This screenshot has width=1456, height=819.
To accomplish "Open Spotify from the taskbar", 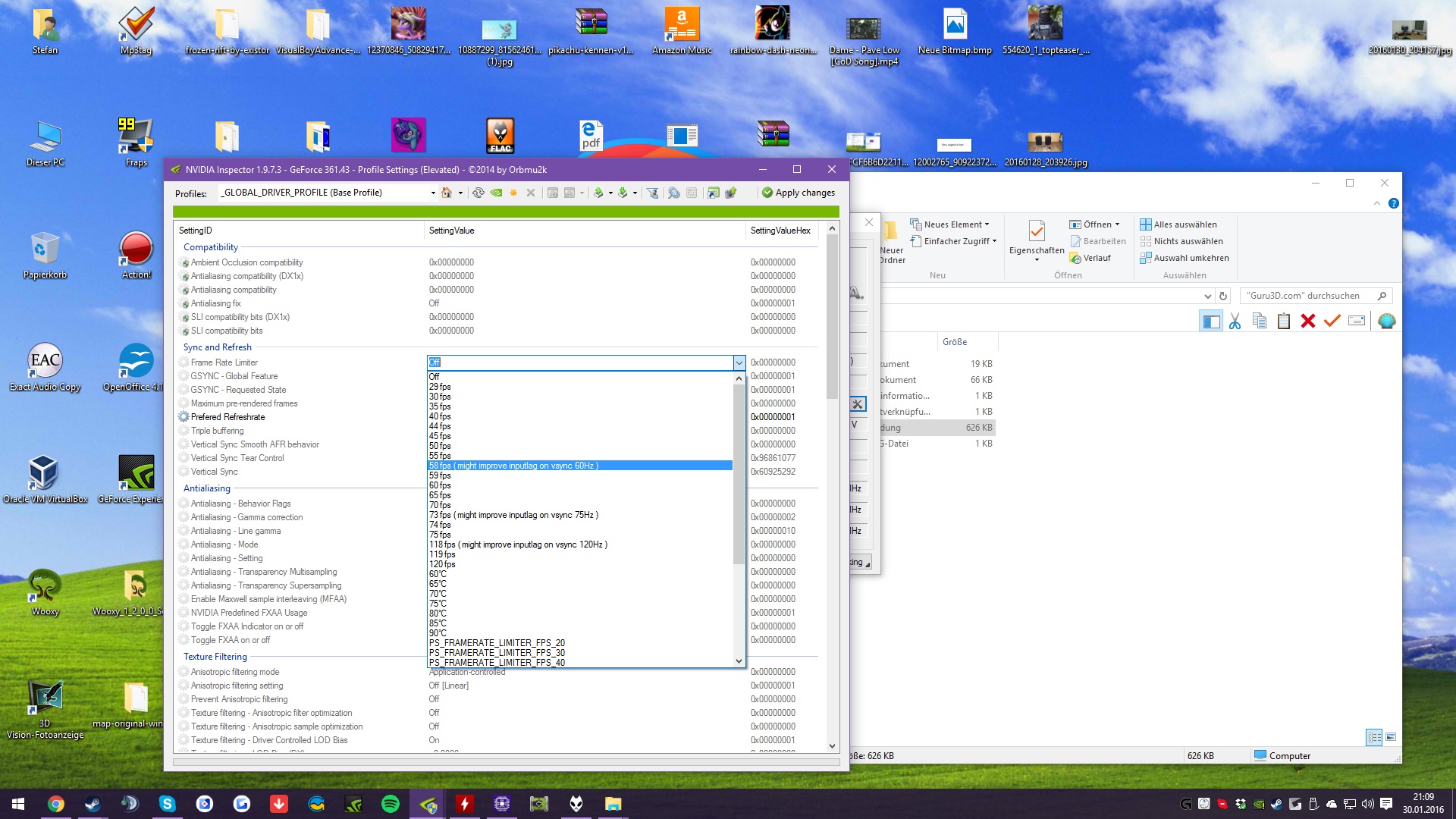I will pyautogui.click(x=391, y=804).
